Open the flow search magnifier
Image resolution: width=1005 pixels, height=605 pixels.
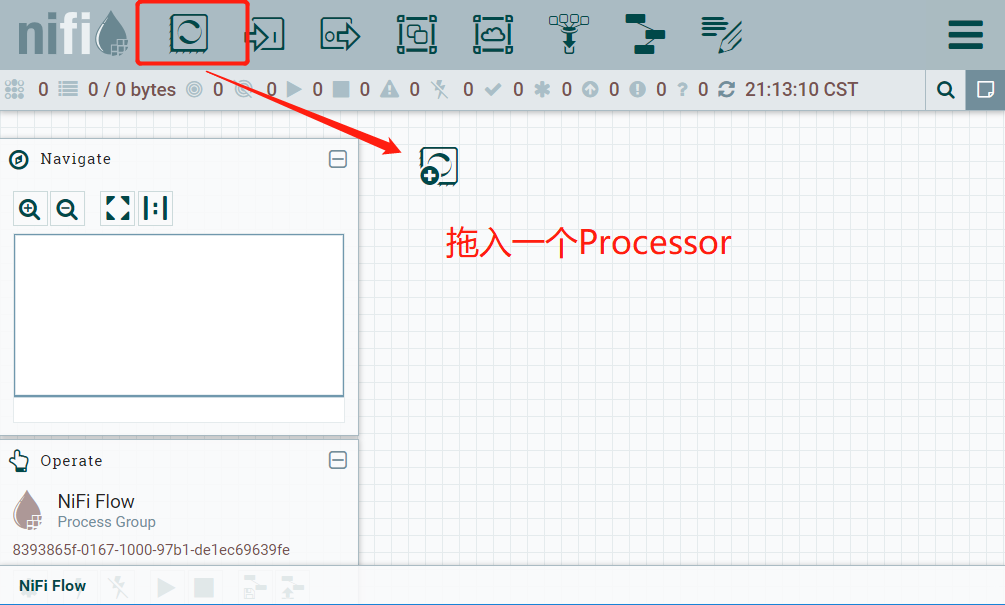(946, 90)
